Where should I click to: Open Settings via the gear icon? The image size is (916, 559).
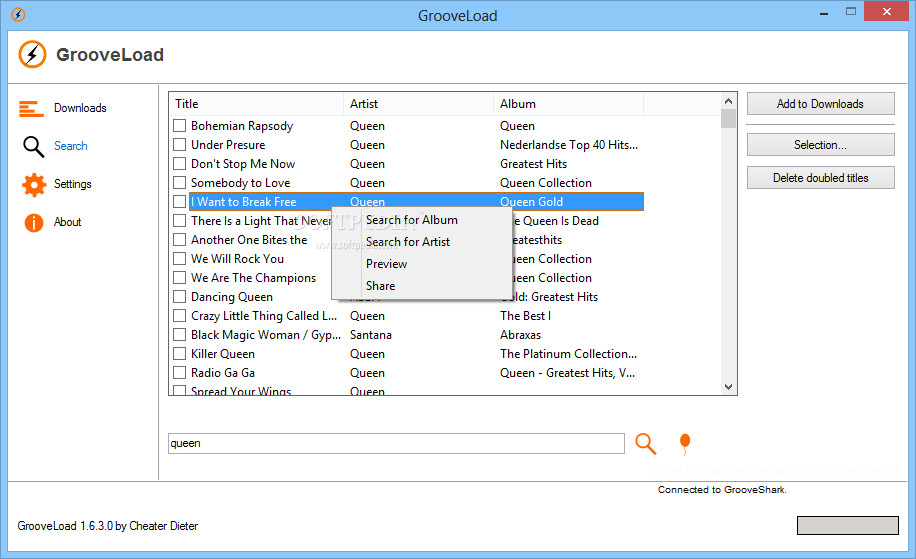coord(34,185)
